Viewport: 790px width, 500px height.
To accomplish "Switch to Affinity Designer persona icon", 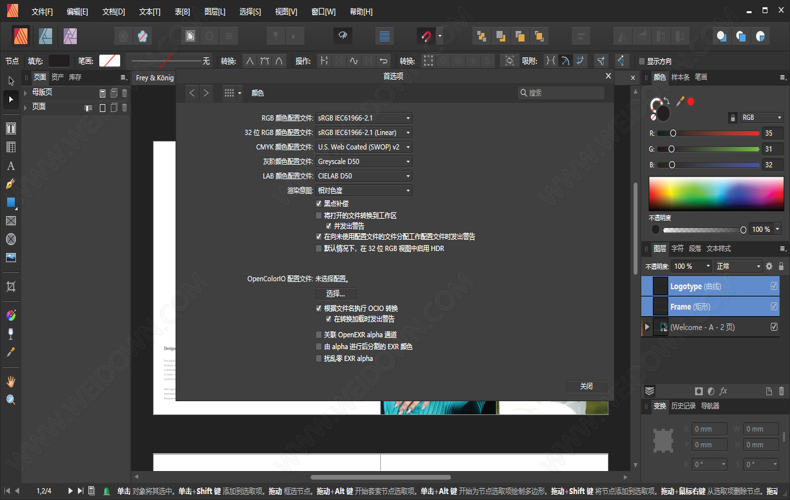I will pyautogui.click(x=45, y=36).
